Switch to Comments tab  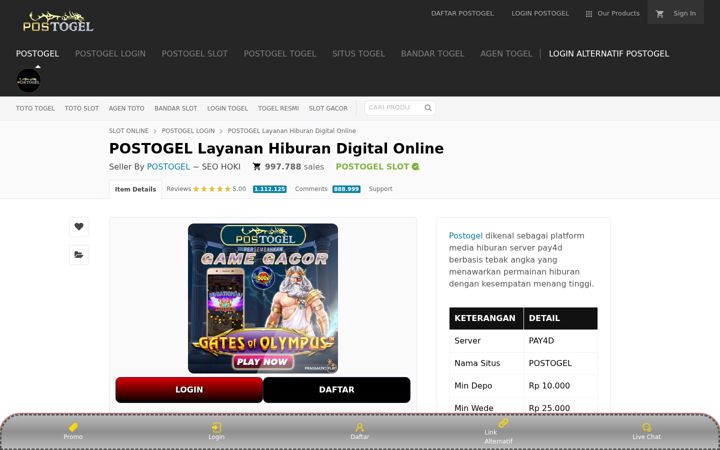click(311, 189)
